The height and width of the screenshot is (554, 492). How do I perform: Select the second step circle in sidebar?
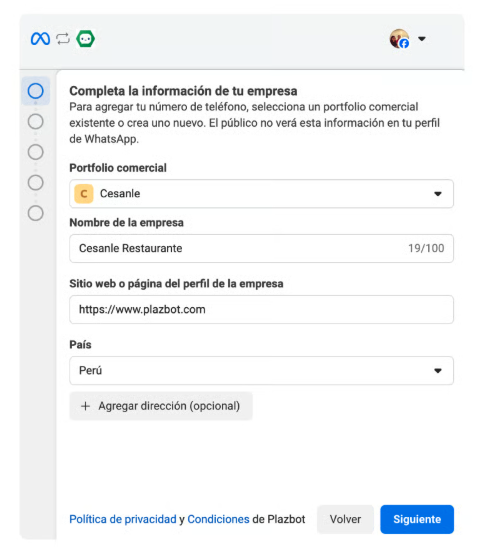coord(36,122)
